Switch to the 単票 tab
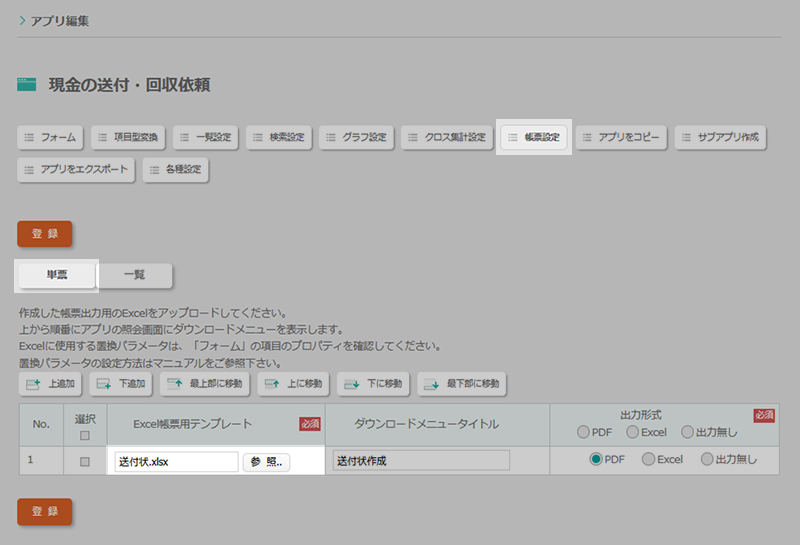The image size is (800, 545). point(57,275)
